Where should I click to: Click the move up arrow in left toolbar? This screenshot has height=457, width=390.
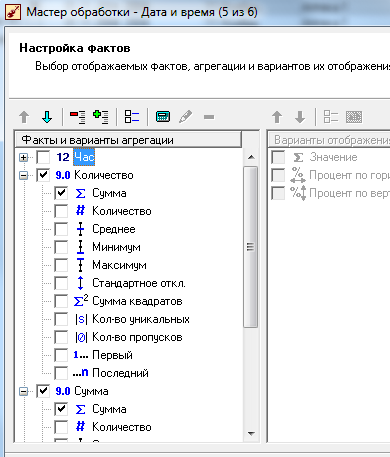24,117
